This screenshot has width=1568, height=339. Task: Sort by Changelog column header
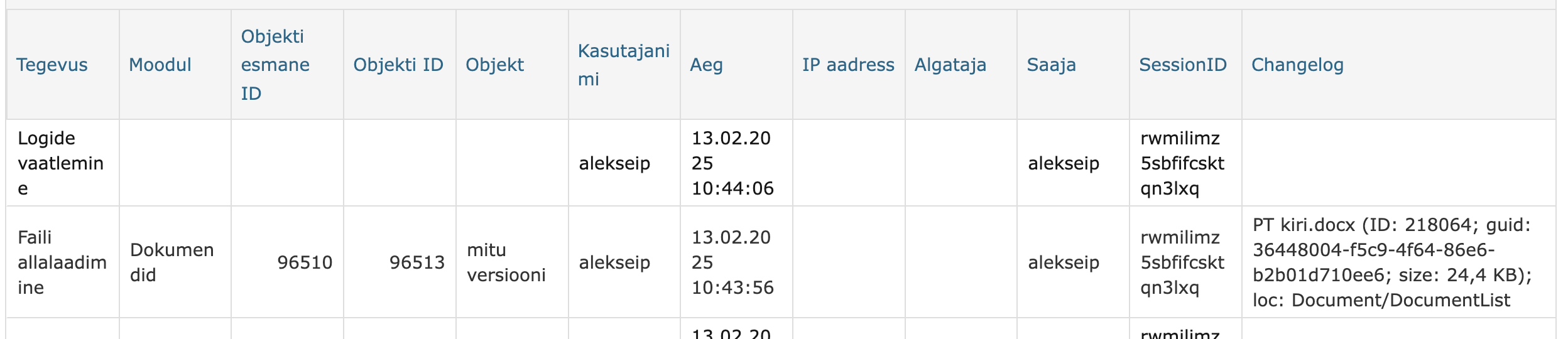[x=1297, y=65]
